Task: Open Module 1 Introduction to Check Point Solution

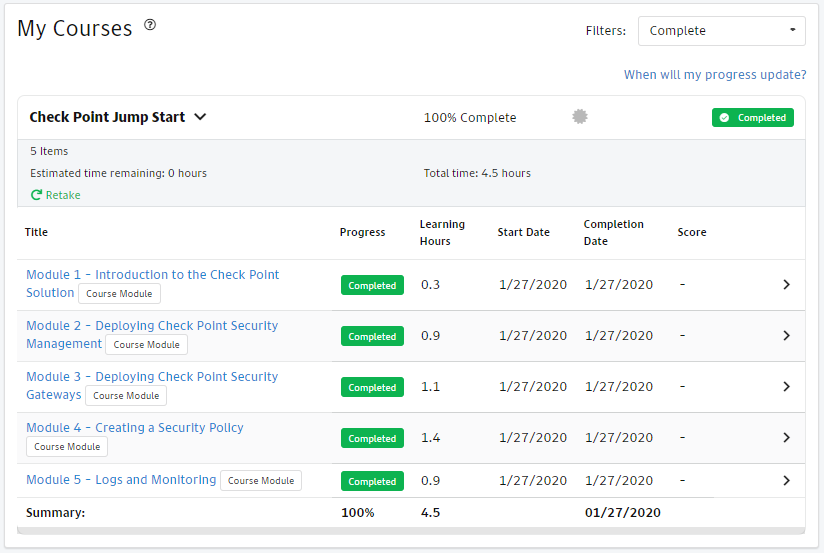Action: pyautogui.click(x=152, y=283)
